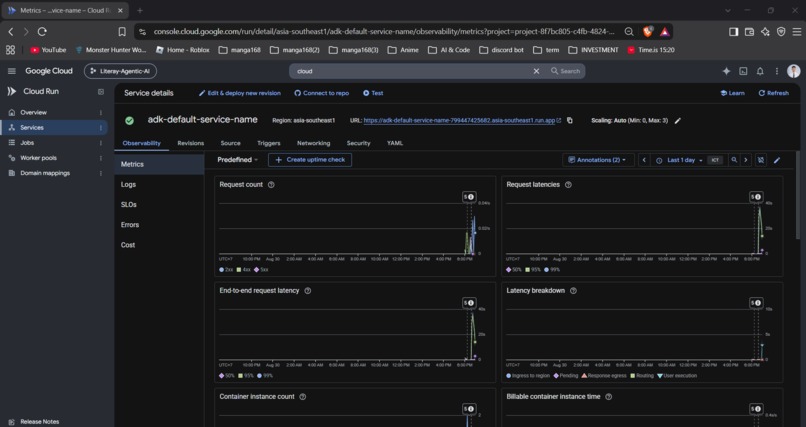Click Connect to repo
This screenshot has width=806, height=427.
(322, 93)
